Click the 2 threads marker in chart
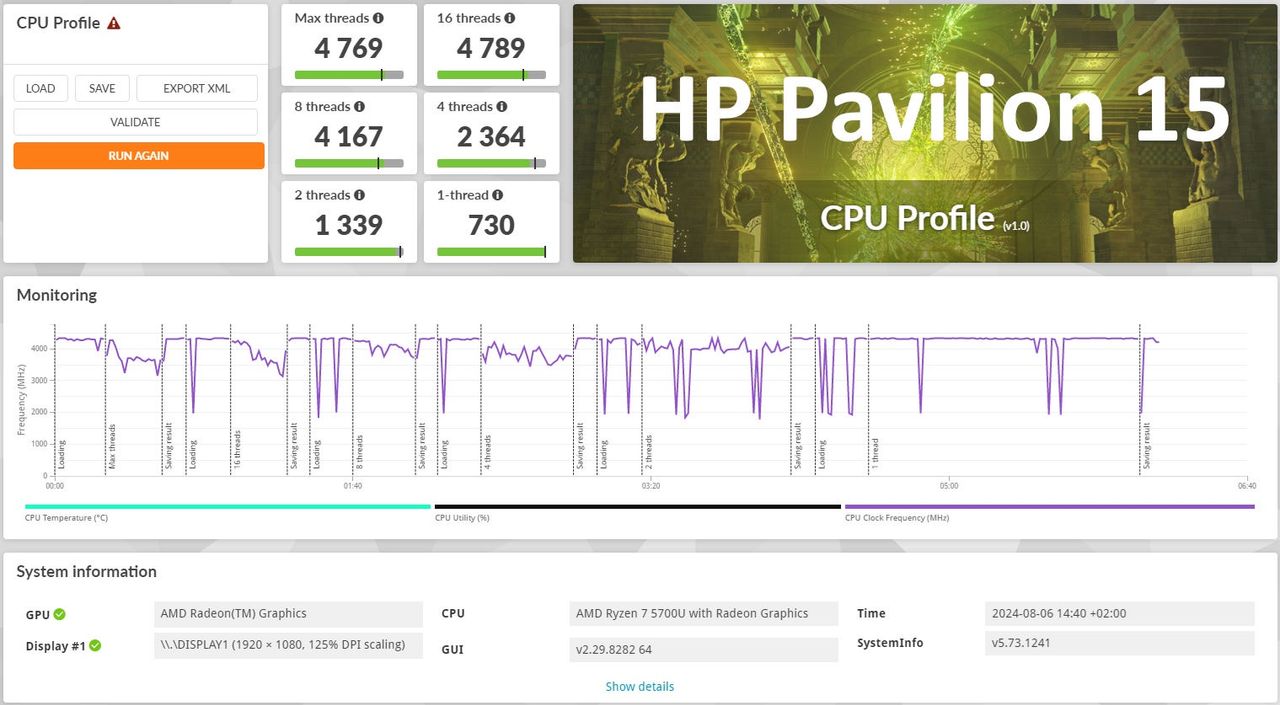Viewport: 1280px width, 705px height. [x=648, y=452]
